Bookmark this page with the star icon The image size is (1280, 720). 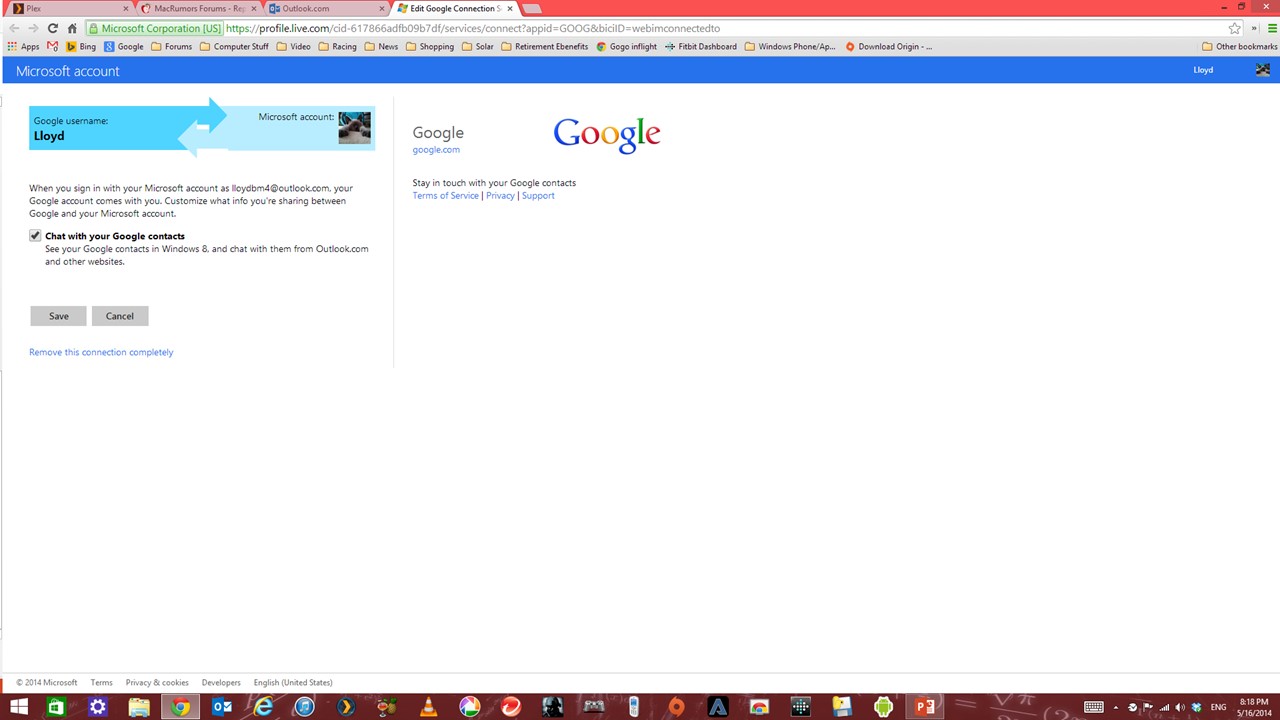coord(1235,28)
